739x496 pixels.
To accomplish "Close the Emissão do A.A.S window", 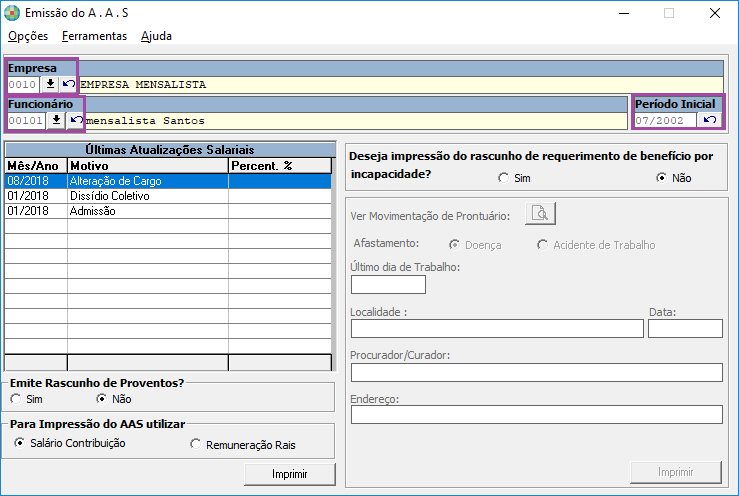I will tap(715, 13).
